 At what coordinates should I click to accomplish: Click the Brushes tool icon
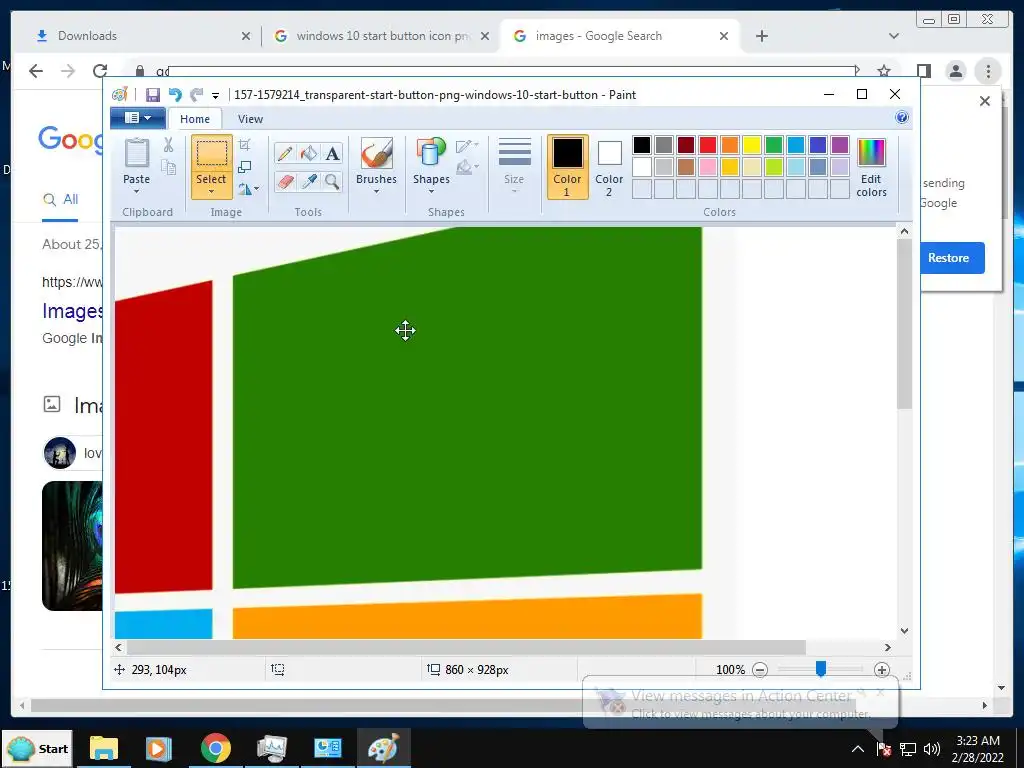coord(377,153)
